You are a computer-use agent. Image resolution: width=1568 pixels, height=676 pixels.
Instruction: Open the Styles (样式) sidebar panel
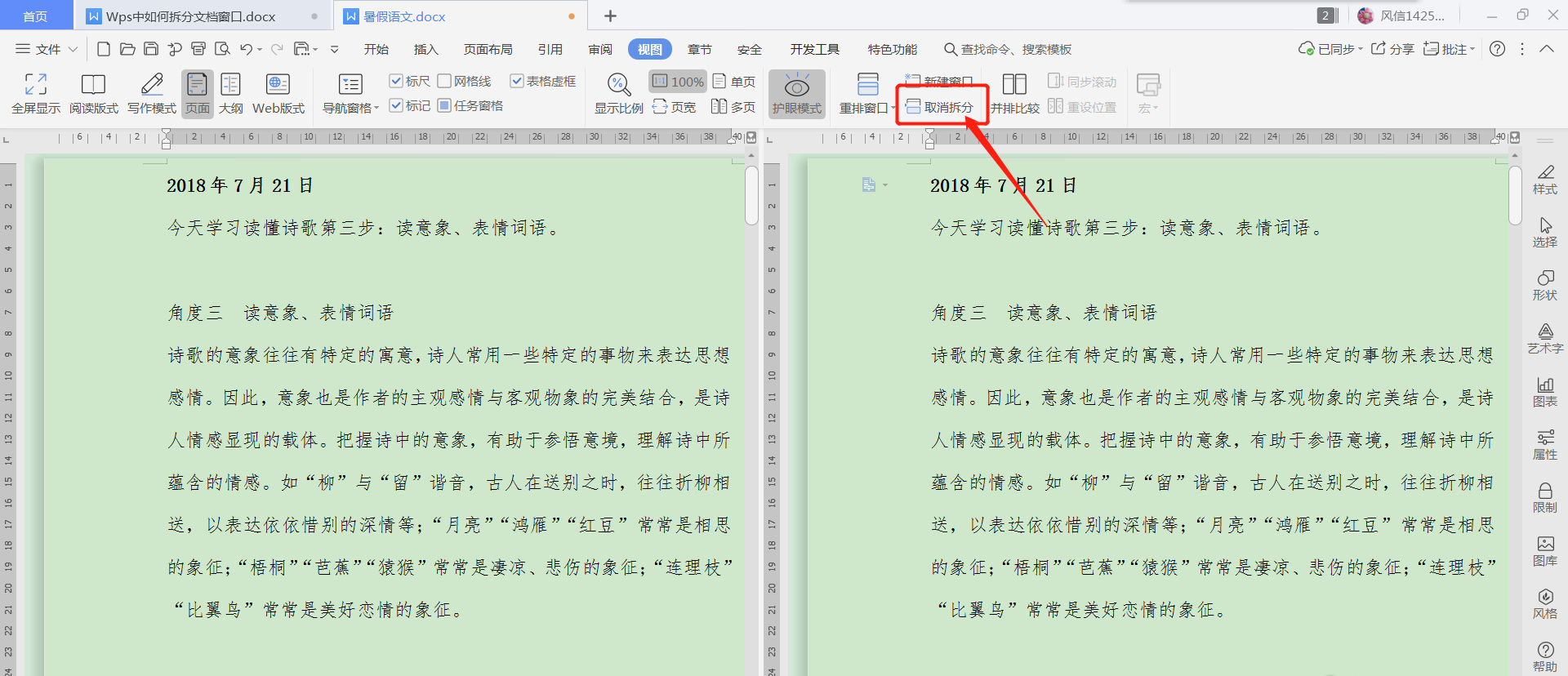click(x=1545, y=180)
